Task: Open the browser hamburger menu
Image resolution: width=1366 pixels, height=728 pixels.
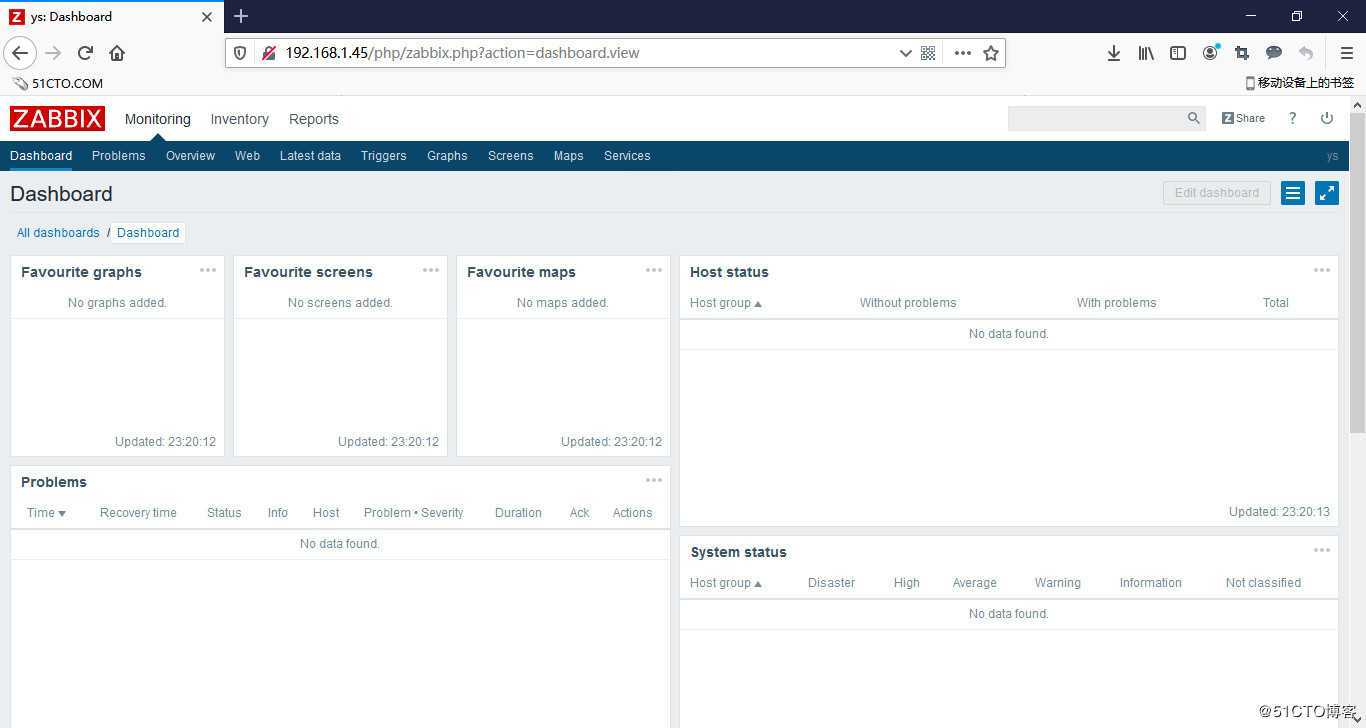Action: [x=1347, y=53]
